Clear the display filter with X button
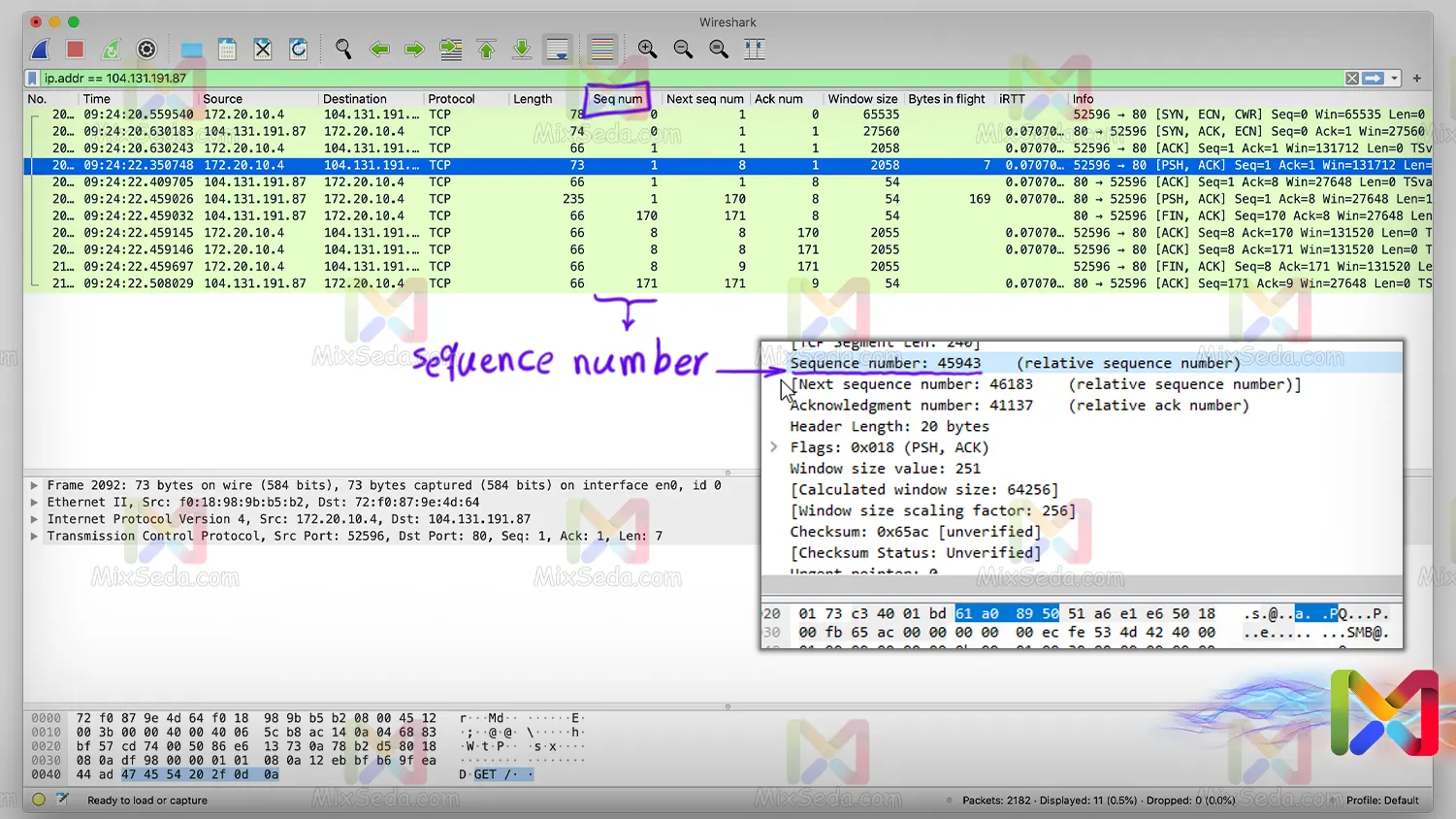 coord(1352,79)
